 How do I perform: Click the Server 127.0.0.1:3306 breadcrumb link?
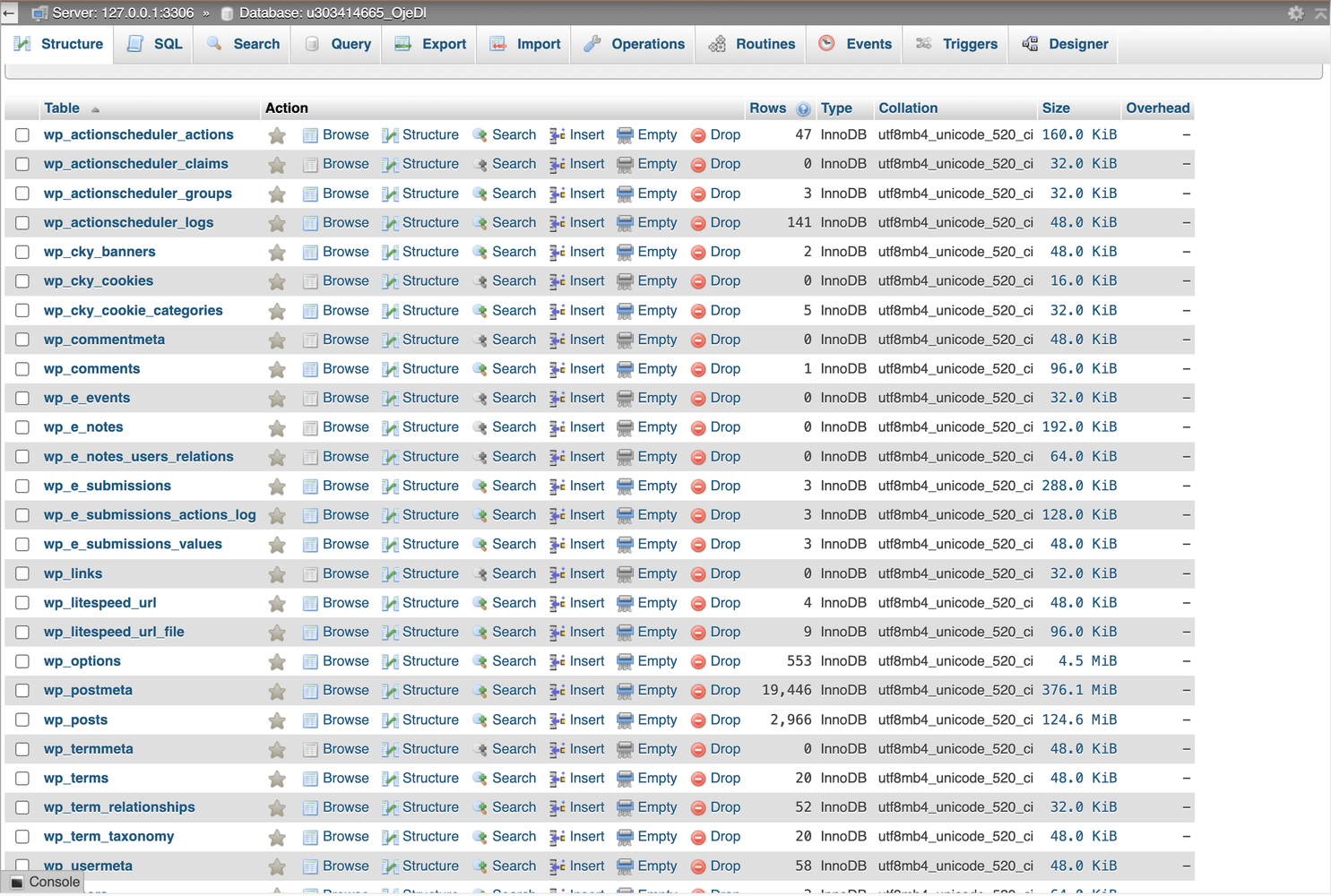click(x=122, y=13)
